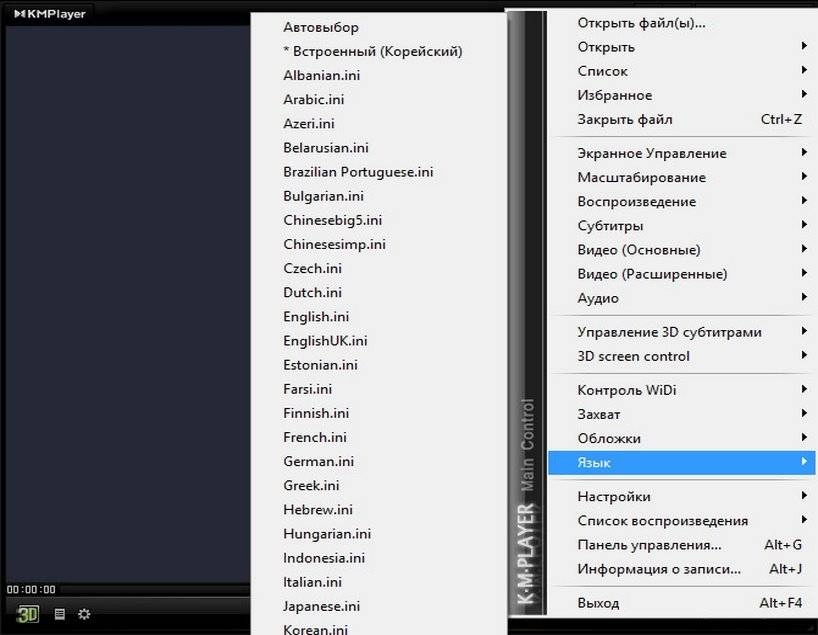Select Czech.ini language file
The height and width of the screenshot is (635, 818).
[379, 268]
